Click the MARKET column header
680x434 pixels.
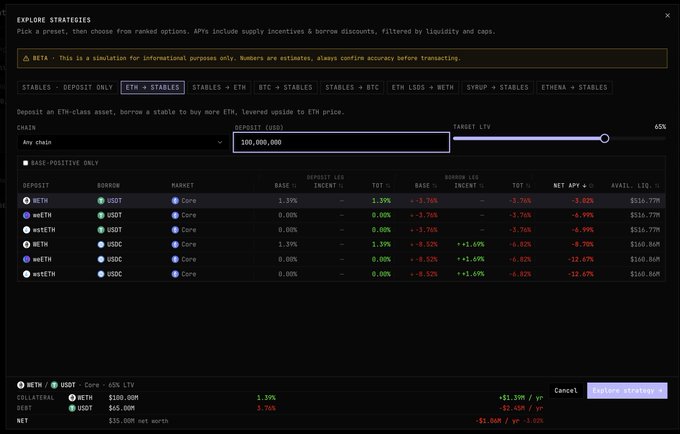click(x=183, y=186)
